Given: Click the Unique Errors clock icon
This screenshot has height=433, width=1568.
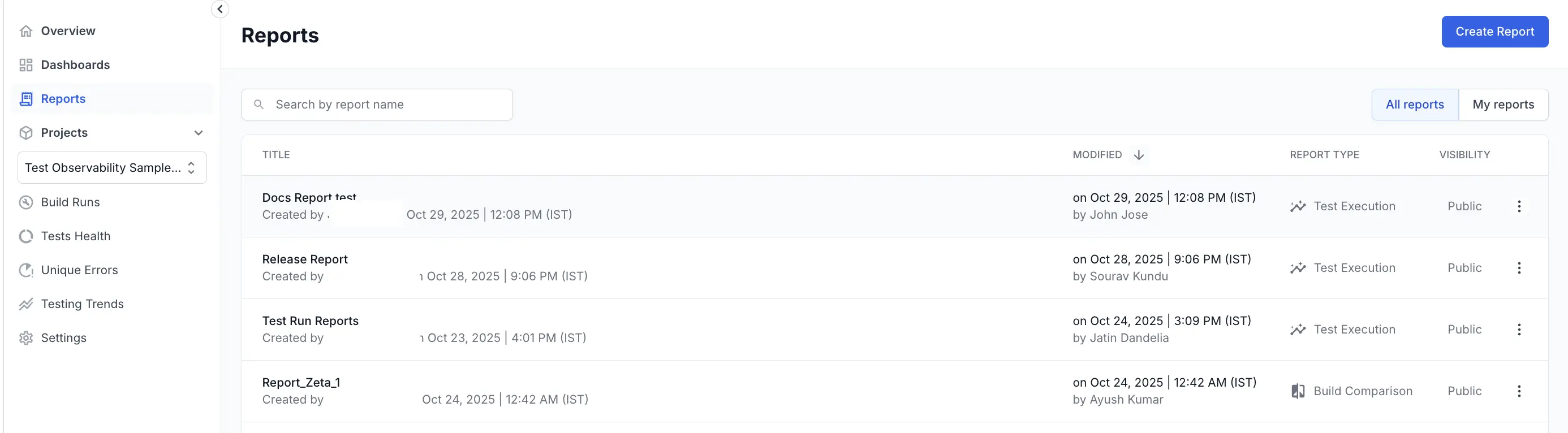Looking at the screenshot, I should click(x=26, y=270).
